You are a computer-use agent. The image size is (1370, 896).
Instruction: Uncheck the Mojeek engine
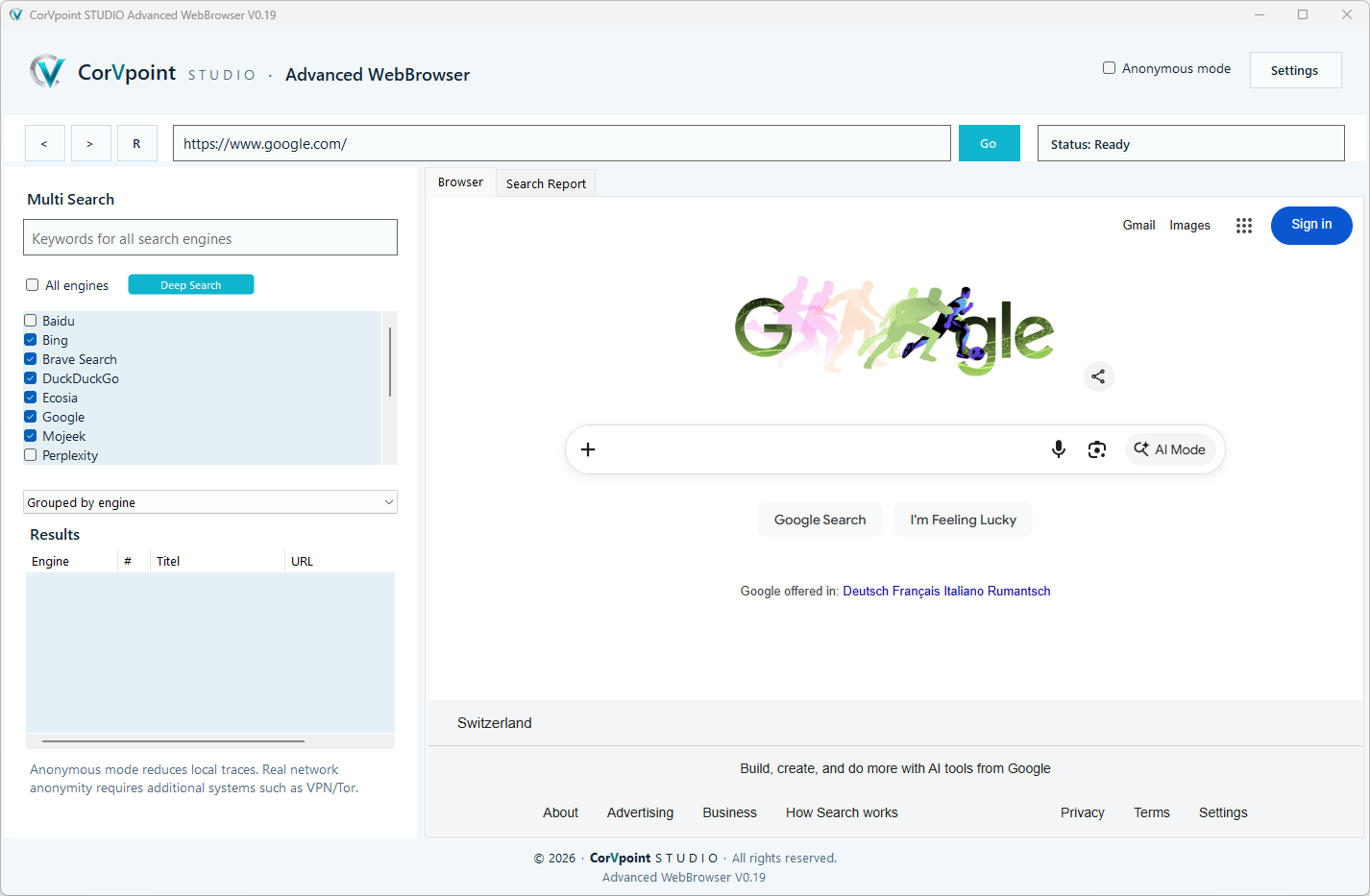31,436
